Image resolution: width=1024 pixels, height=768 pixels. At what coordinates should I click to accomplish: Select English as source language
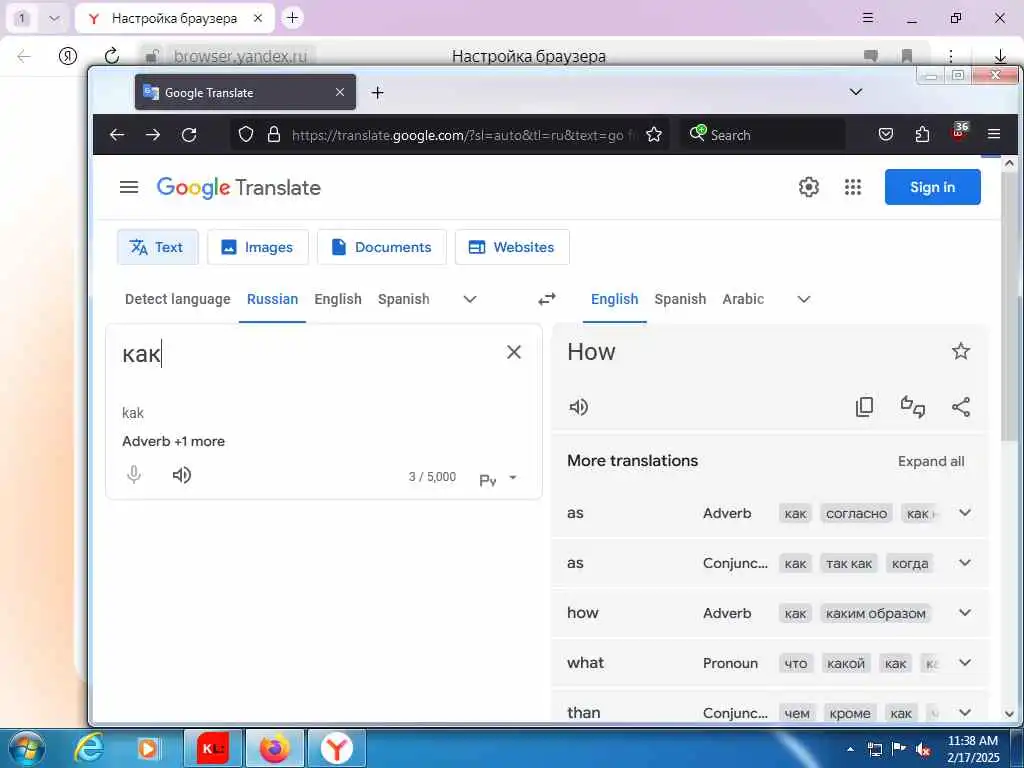click(x=338, y=299)
